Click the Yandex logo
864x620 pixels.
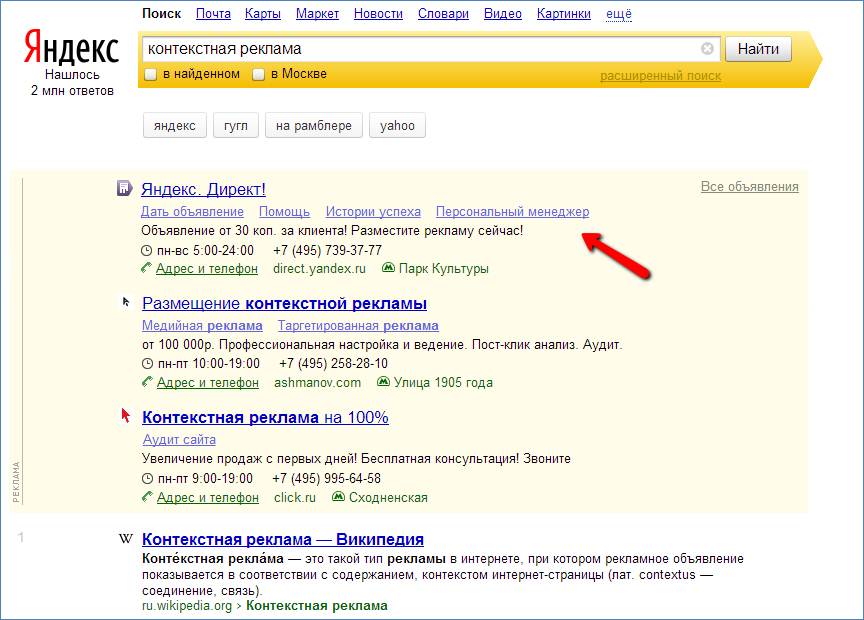(71, 47)
